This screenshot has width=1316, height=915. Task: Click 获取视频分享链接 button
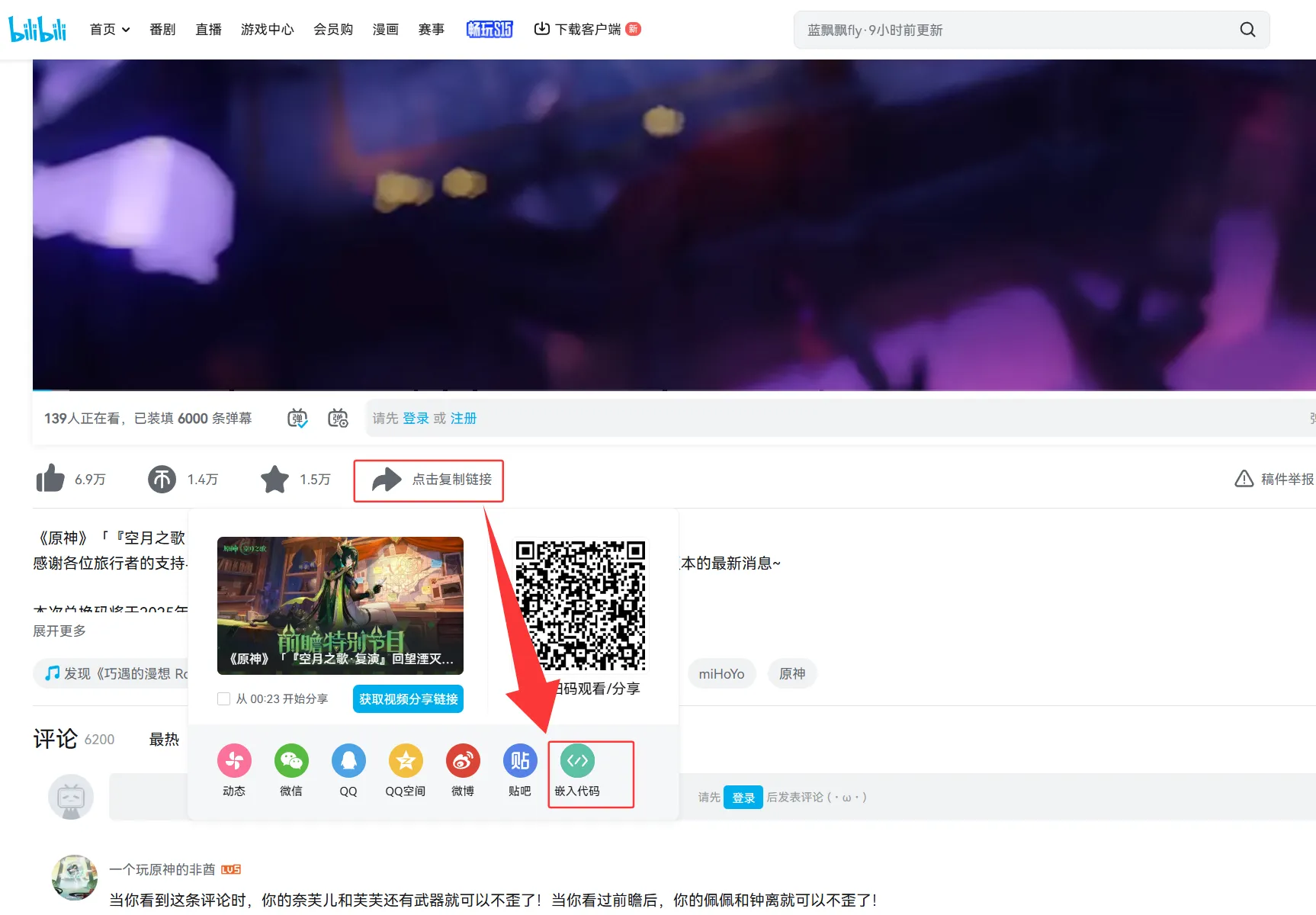pyautogui.click(x=408, y=699)
